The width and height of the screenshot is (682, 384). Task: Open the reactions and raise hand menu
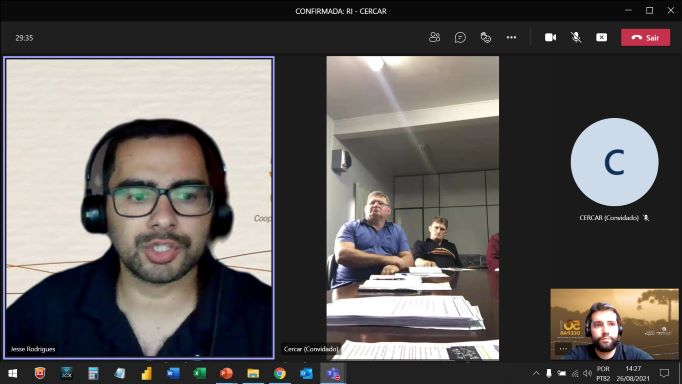tap(485, 37)
